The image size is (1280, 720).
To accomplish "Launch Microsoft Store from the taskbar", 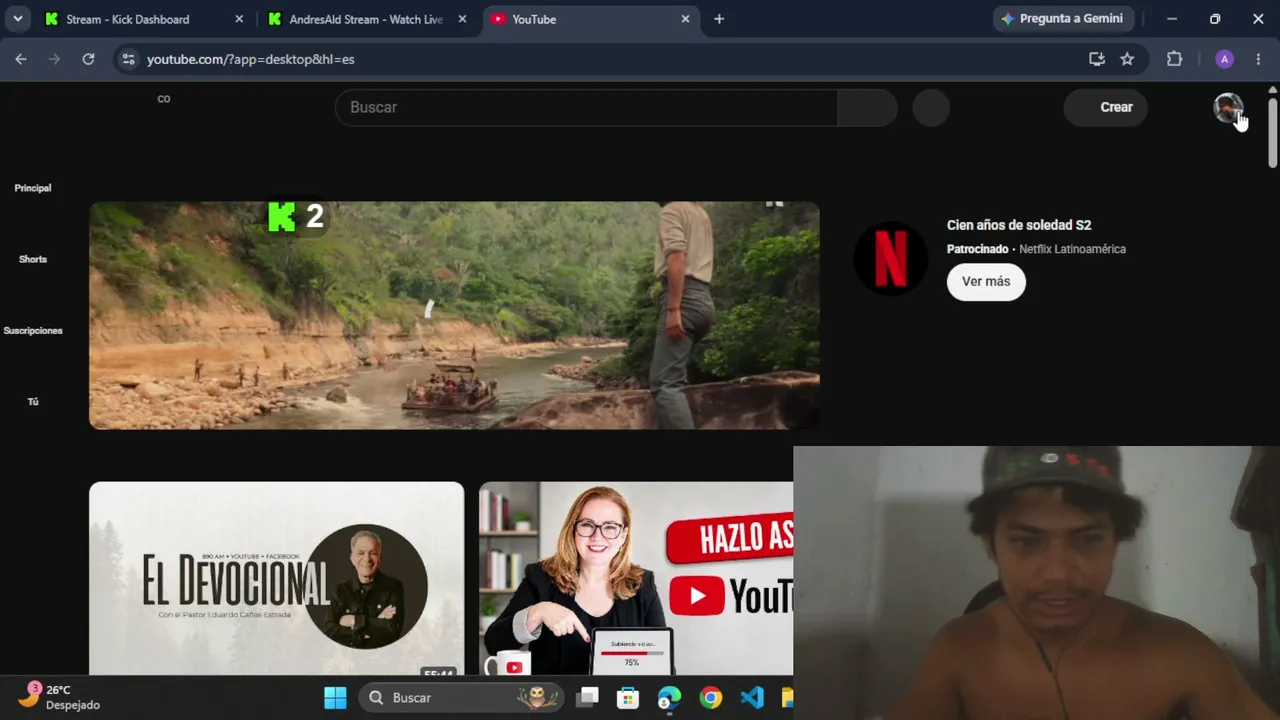I will click(x=628, y=697).
